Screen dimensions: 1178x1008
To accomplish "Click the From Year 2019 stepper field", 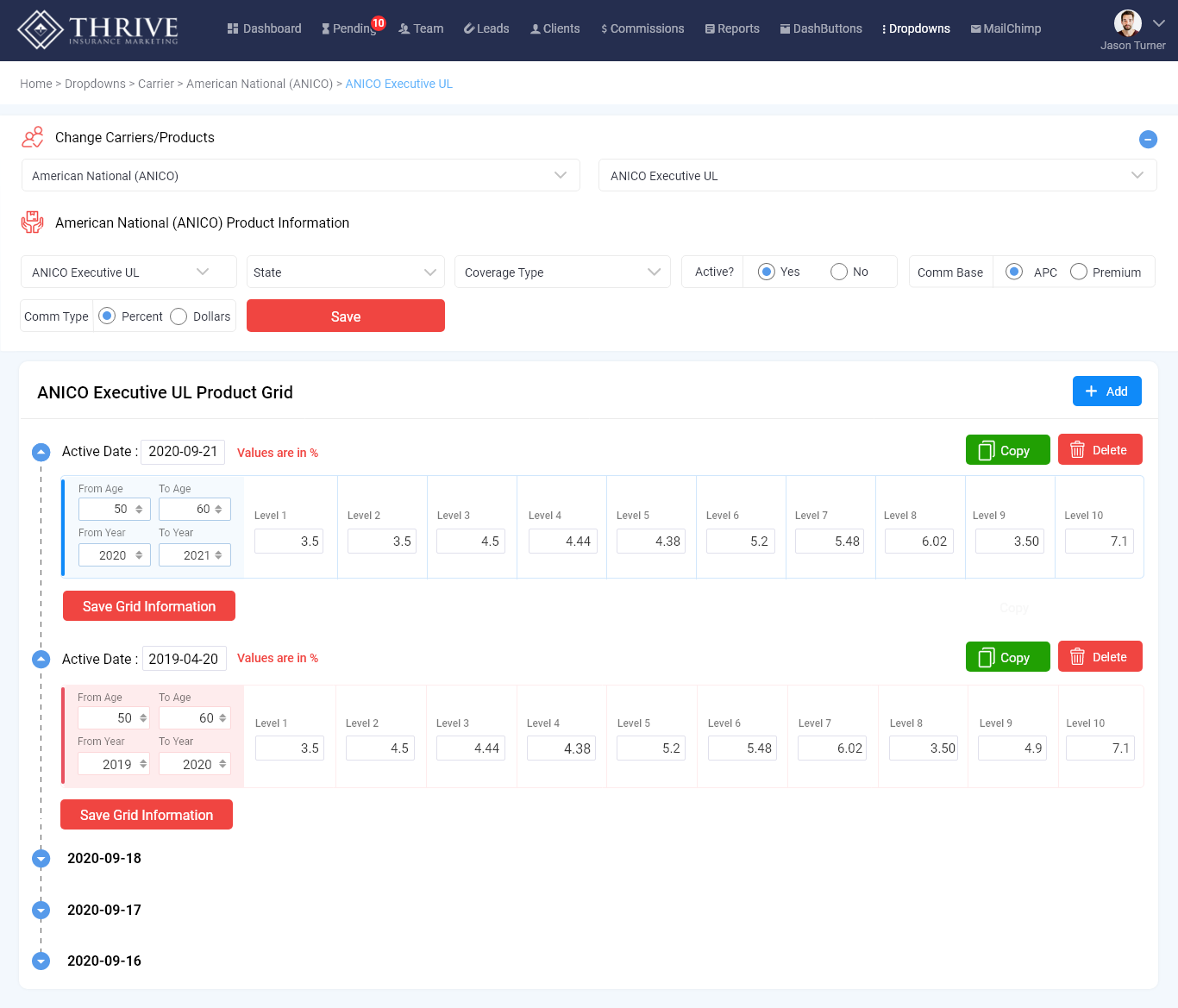I will [114, 764].
